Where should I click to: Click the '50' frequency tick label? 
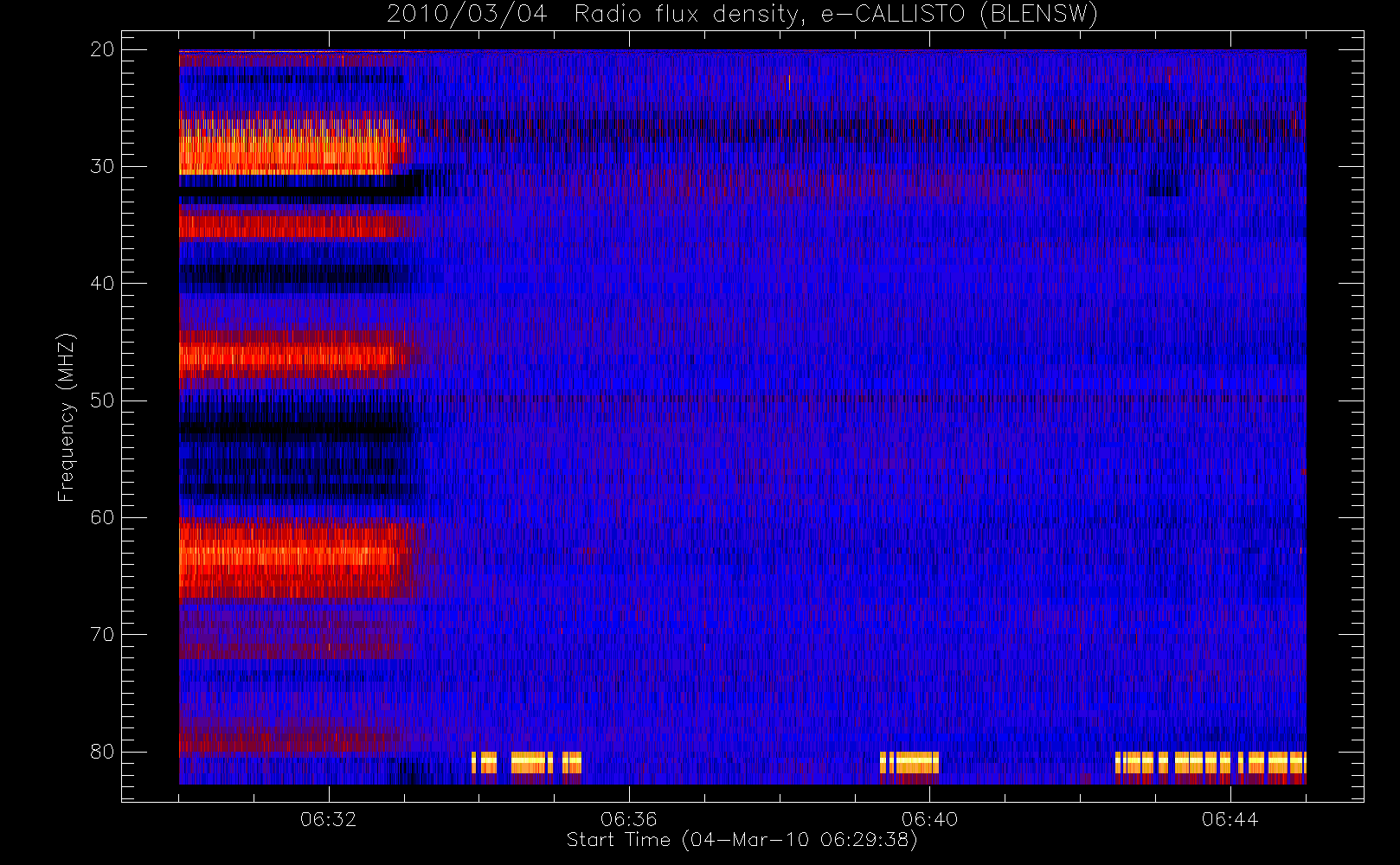pyautogui.click(x=102, y=400)
